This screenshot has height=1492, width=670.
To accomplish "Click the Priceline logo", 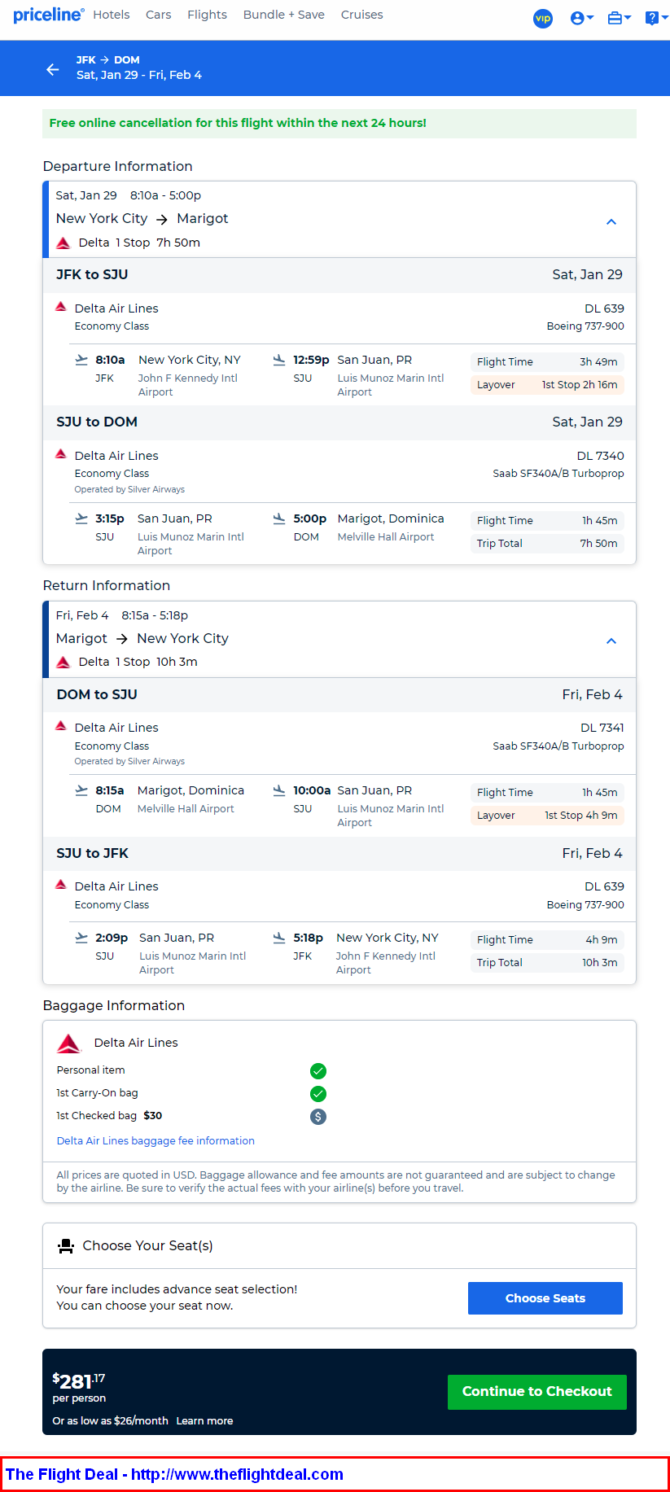I will 48,15.
